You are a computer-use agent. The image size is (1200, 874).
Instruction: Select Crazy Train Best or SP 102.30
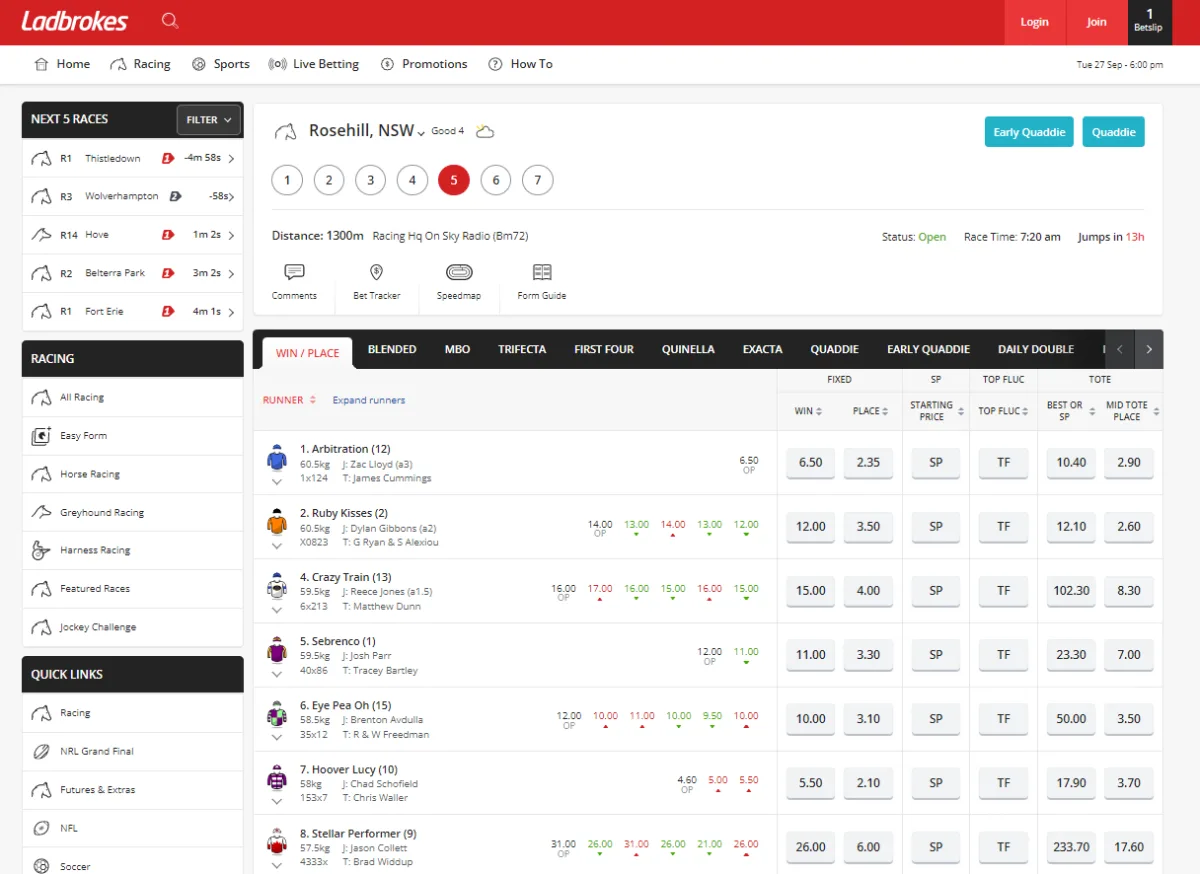[x=1071, y=591]
